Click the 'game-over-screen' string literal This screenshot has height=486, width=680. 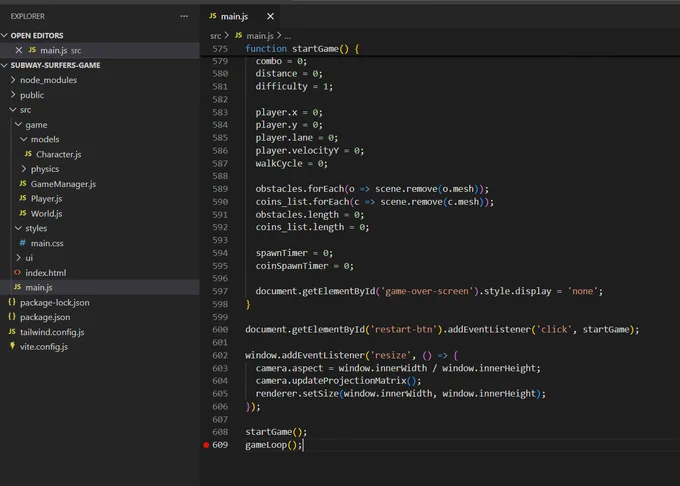point(427,291)
